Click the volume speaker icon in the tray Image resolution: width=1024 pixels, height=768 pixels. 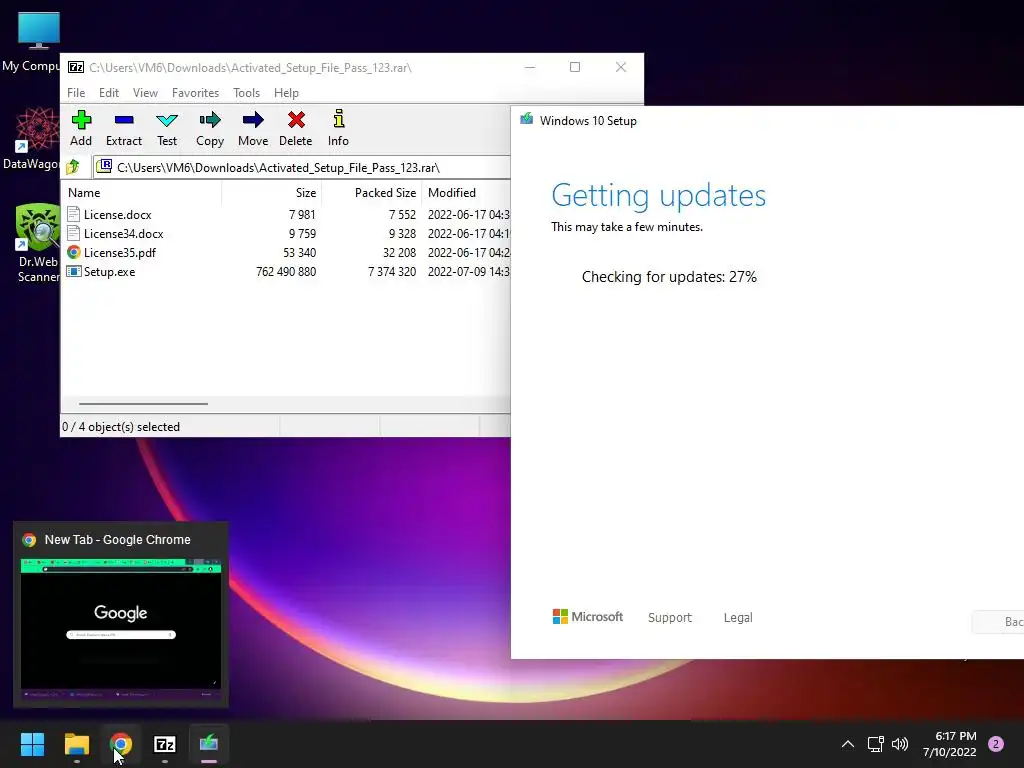(x=900, y=744)
